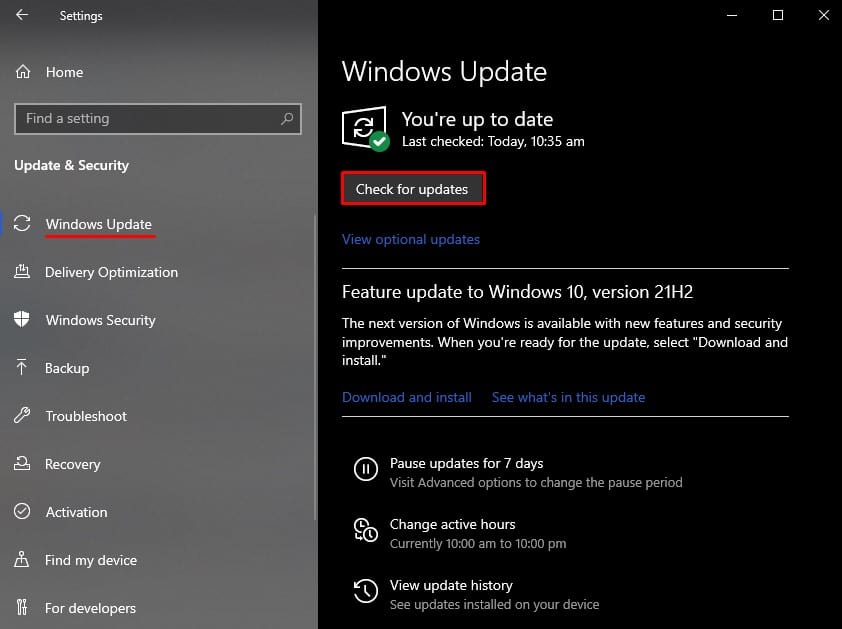Click the Settings window title text

pyautogui.click(x=81, y=16)
